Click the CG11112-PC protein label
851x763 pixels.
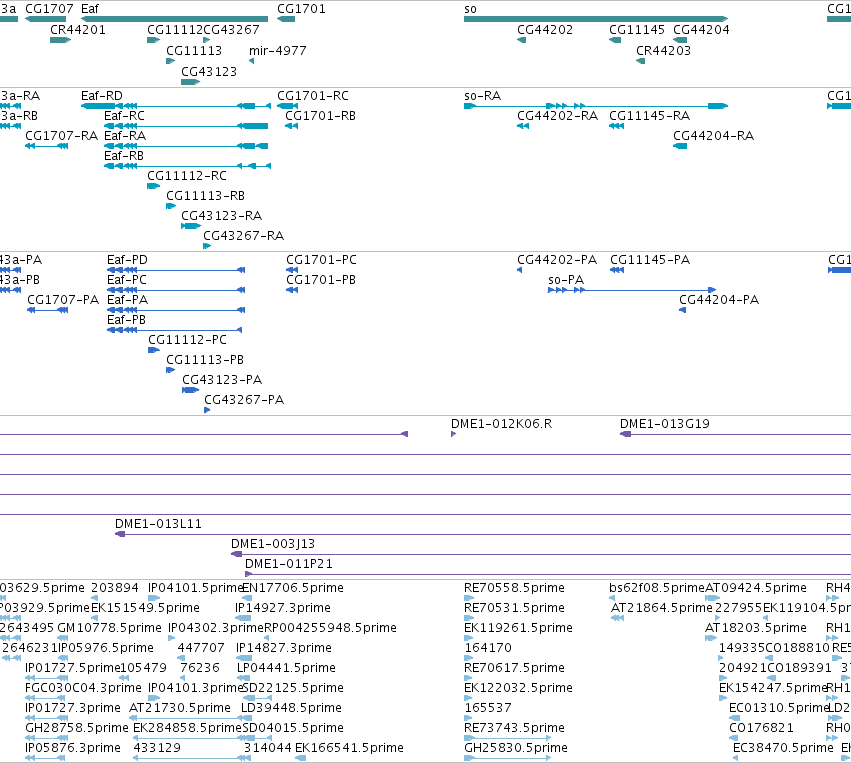[x=187, y=340]
